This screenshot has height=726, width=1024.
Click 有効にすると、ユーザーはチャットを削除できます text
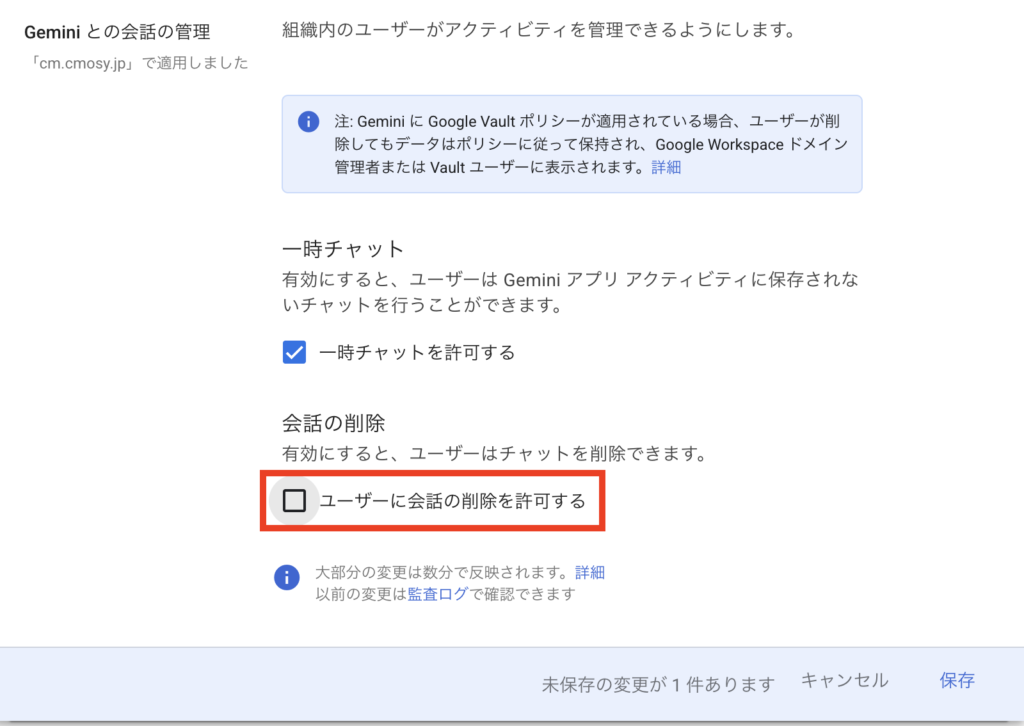click(x=495, y=453)
